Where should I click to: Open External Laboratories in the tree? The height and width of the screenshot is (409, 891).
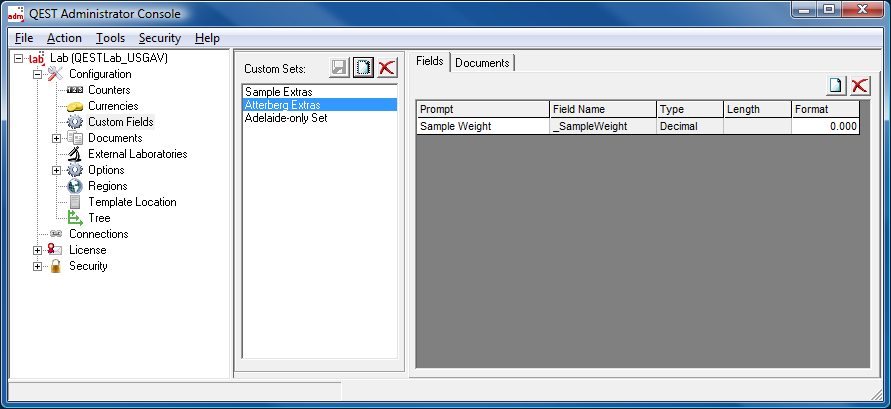pos(137,154)
